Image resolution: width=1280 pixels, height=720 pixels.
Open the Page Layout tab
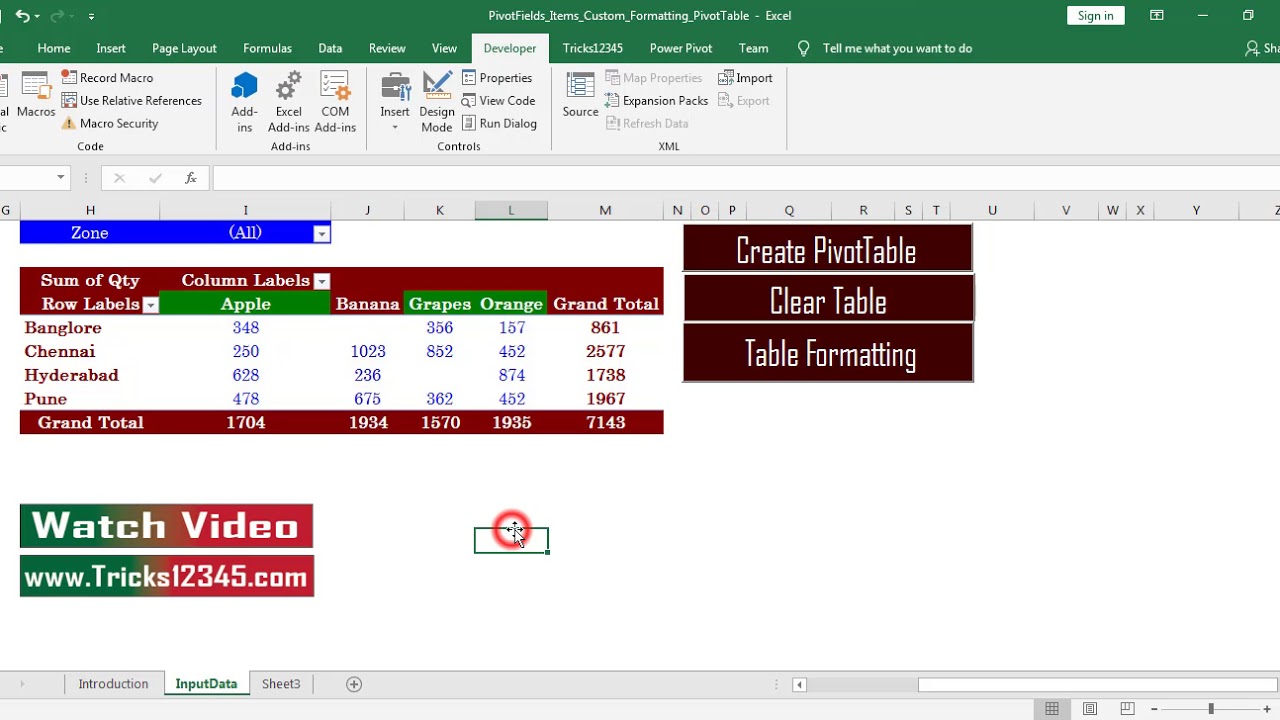184,48
